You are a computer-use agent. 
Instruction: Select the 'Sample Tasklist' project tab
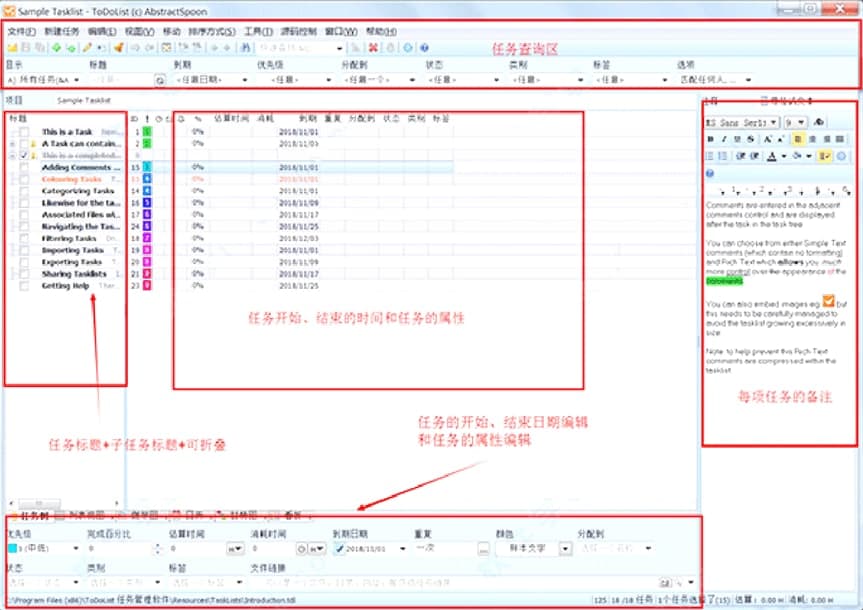pyautogui.click(x=84, y=100)
